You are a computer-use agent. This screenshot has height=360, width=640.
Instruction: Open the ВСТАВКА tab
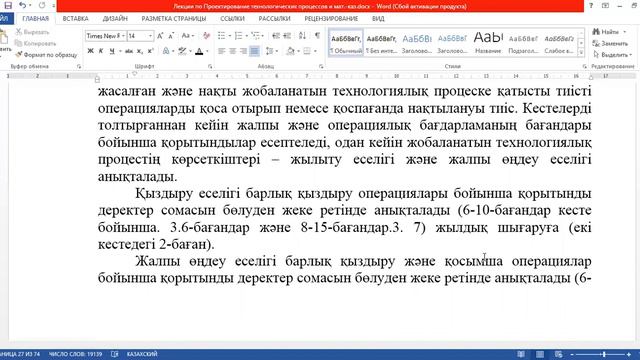(76, 18)
